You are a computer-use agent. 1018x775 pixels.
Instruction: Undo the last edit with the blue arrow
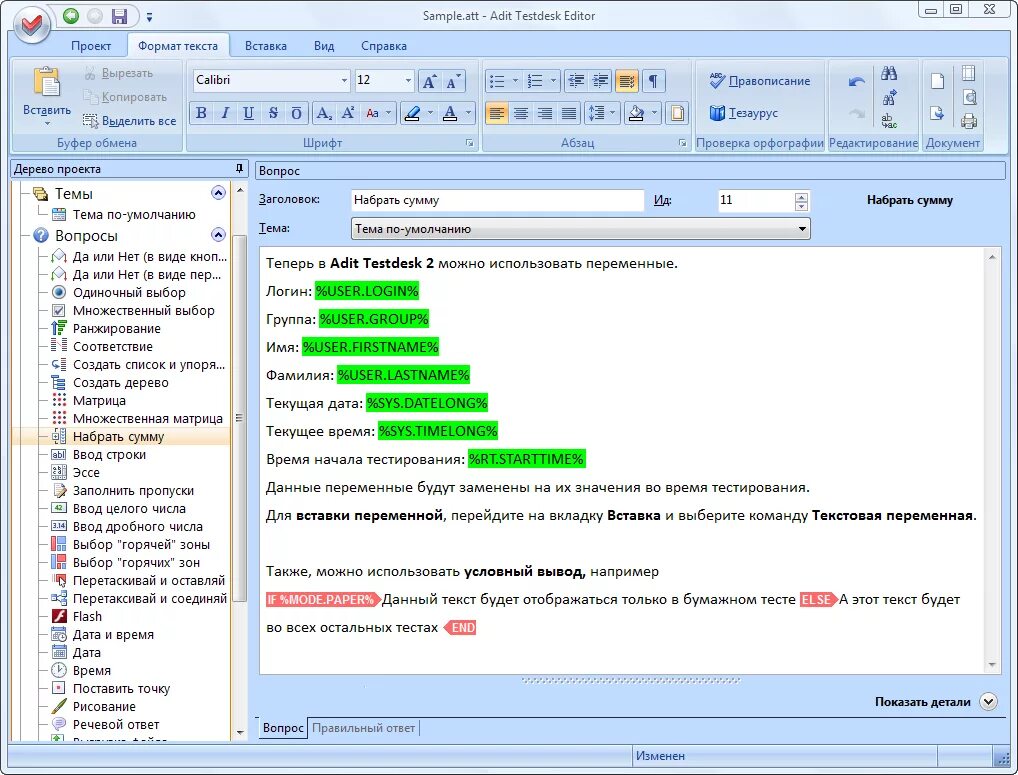(x=856, y=82)
